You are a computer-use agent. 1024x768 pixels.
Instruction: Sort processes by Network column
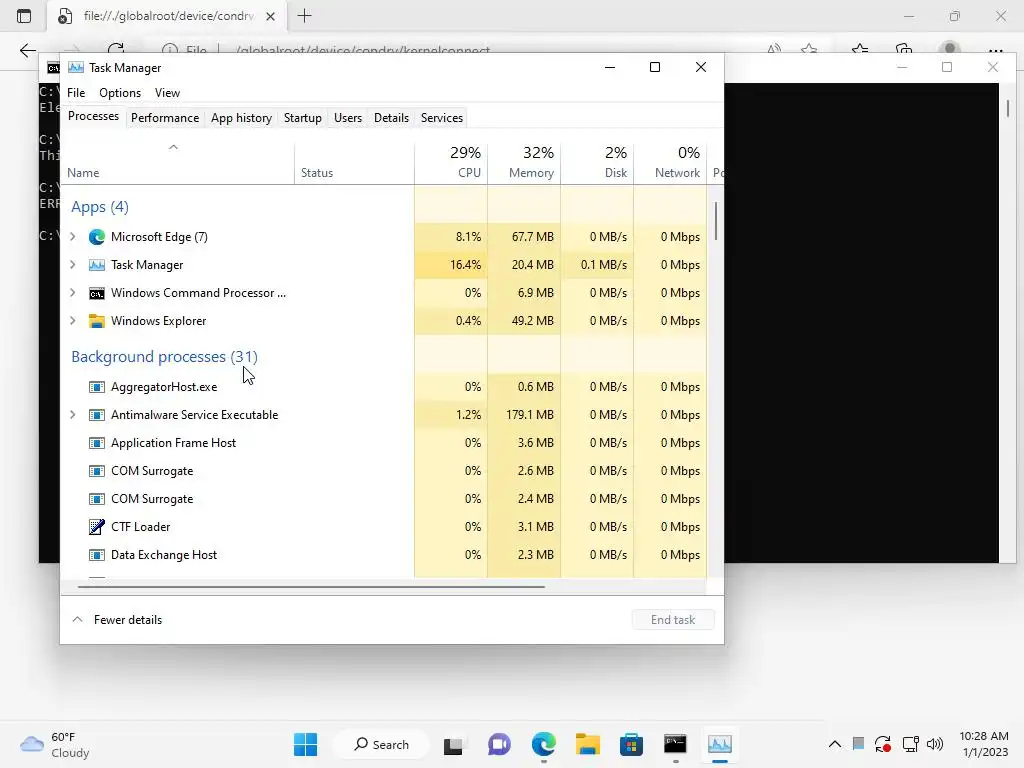[670, 162]
